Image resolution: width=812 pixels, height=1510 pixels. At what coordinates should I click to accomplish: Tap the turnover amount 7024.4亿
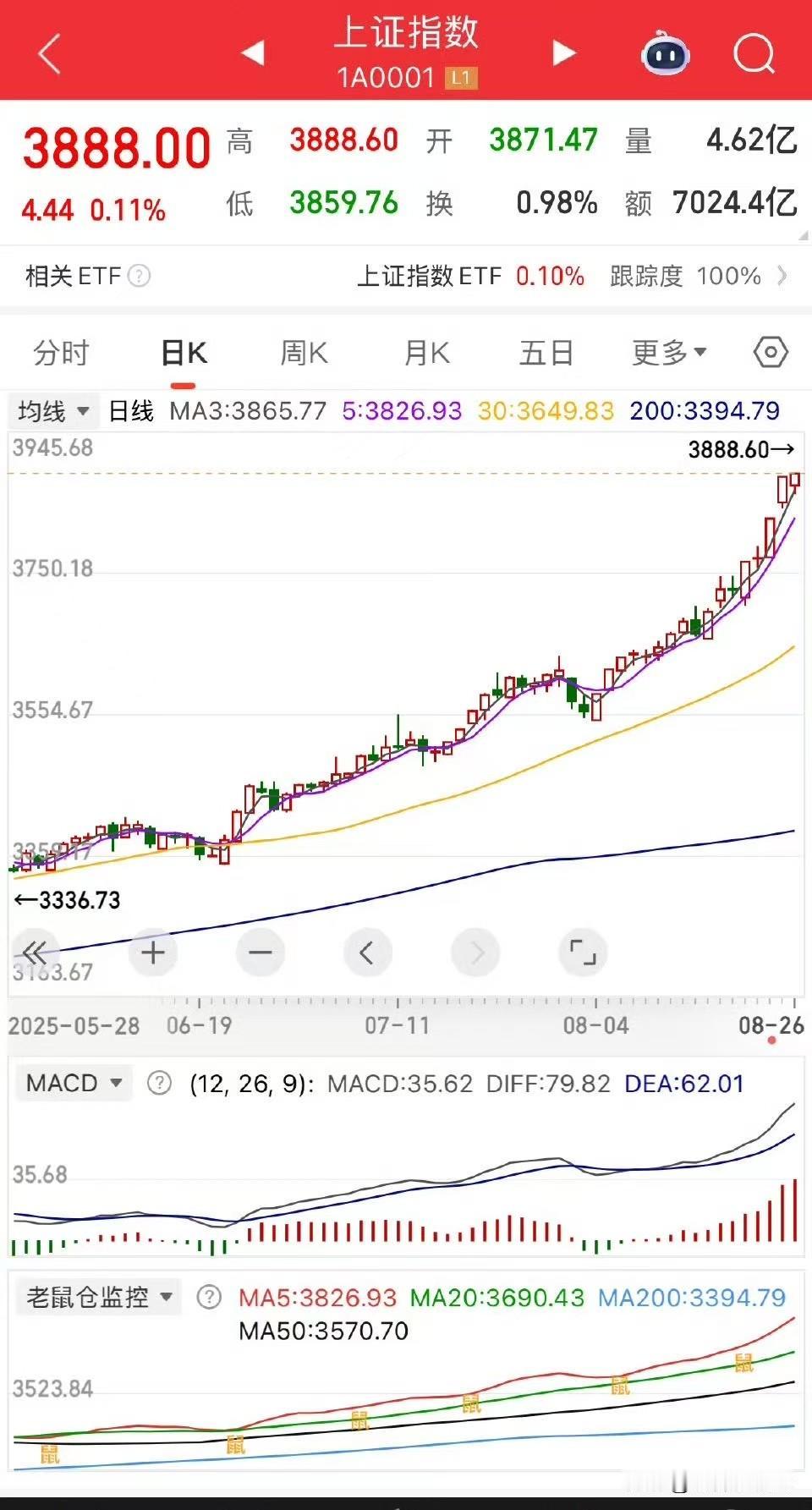click(x=734, y=203)
